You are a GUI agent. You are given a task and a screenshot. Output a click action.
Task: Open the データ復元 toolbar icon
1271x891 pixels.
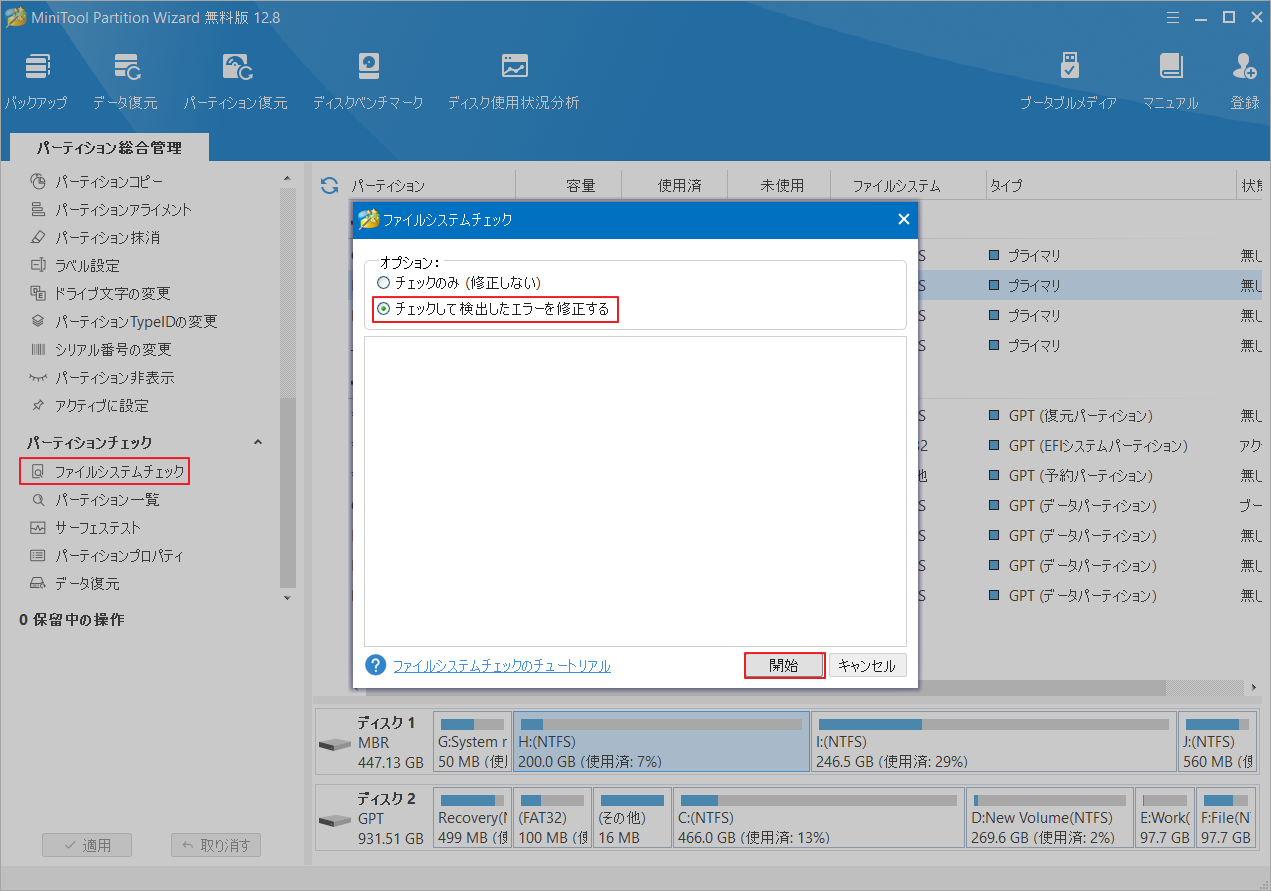click(x=125, y=82)
